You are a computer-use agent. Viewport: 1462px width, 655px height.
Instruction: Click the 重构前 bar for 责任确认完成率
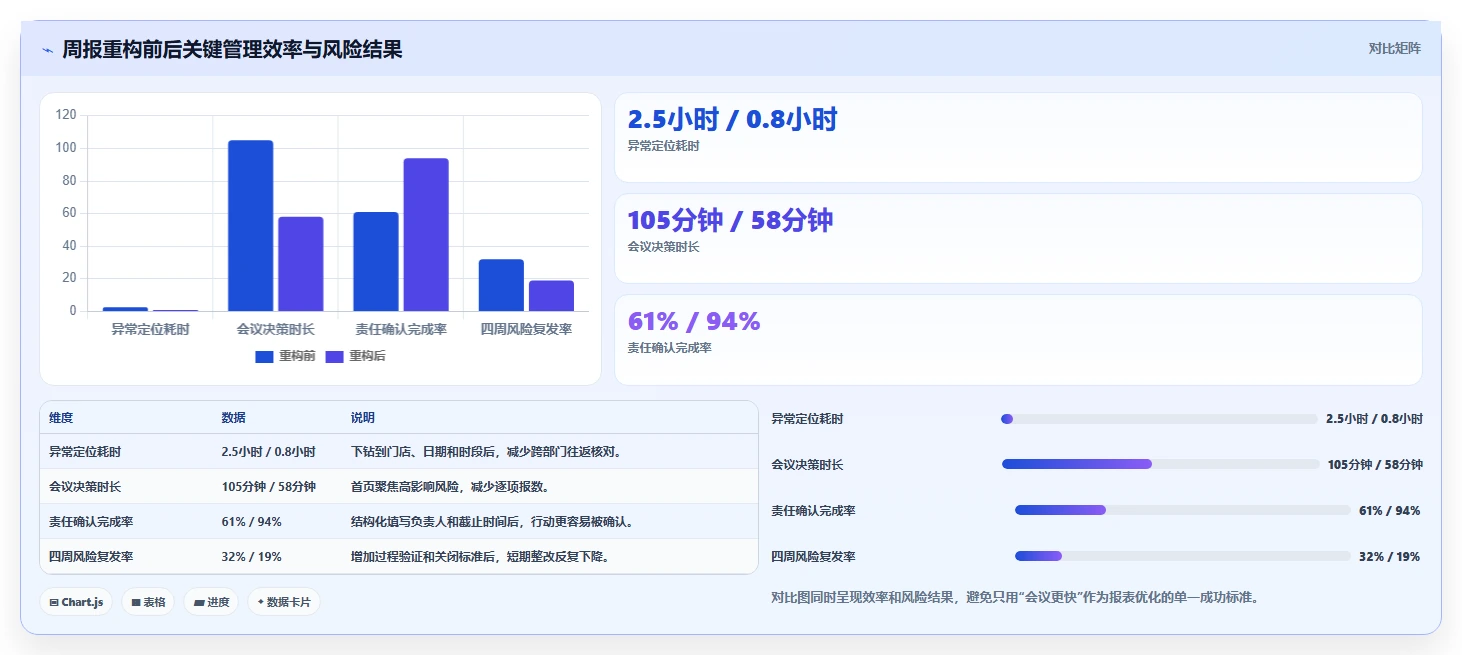376,262
